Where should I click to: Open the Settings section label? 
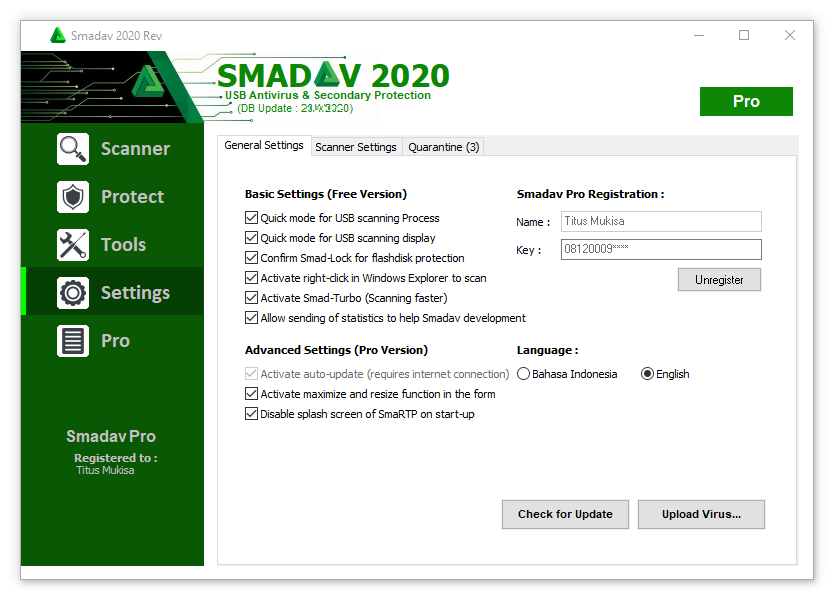point(135,292)
